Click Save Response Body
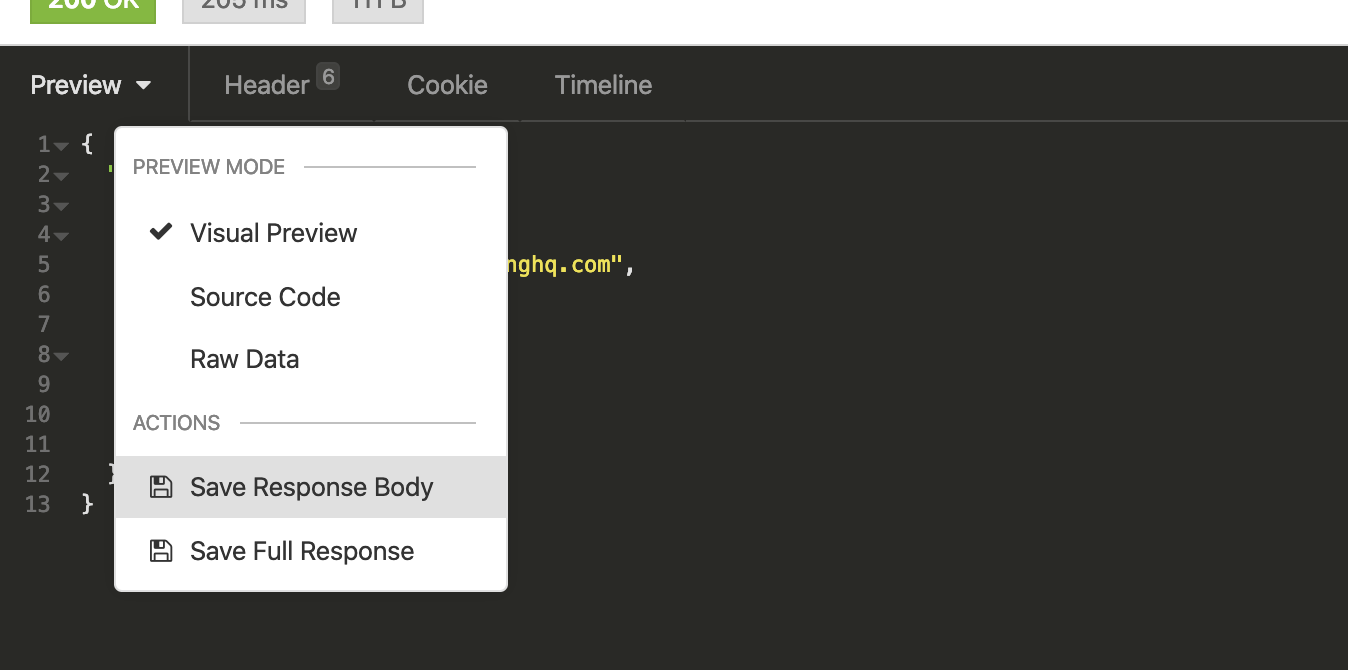 311,487
